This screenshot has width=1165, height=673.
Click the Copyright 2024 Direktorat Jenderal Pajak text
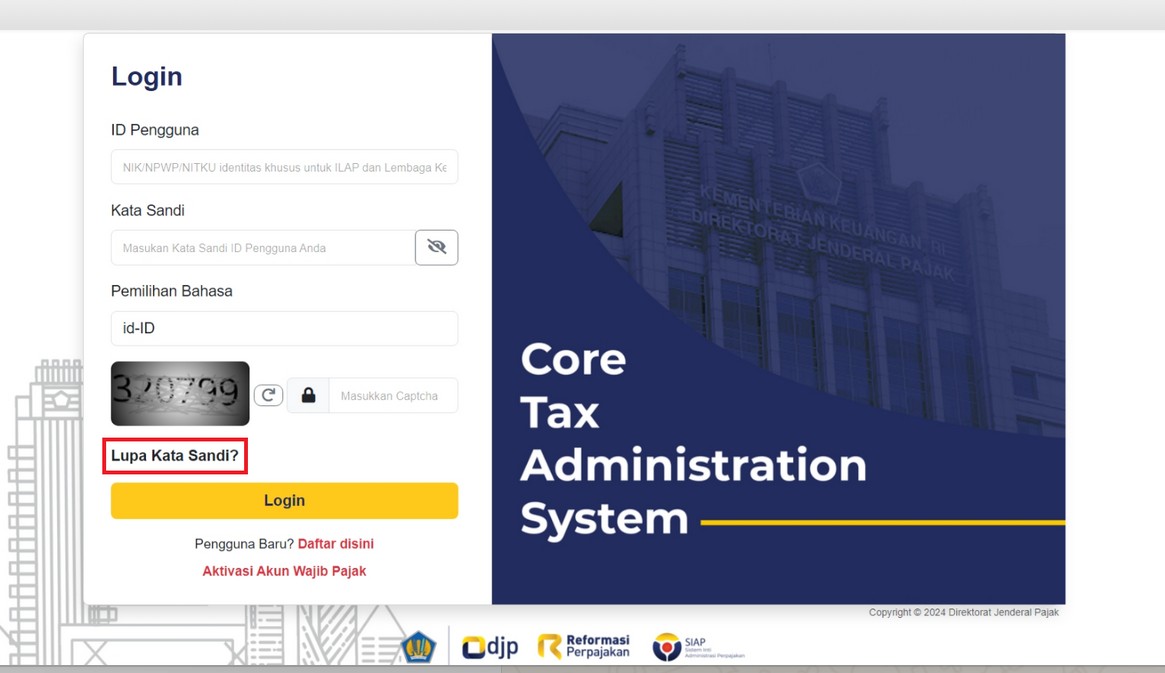(963, 612)
